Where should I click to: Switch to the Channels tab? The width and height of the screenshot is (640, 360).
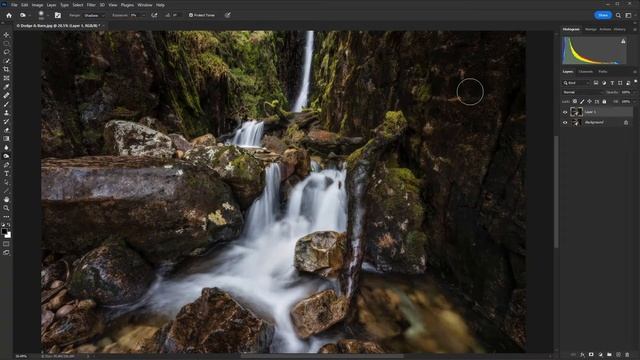click(x=586, y=71)
